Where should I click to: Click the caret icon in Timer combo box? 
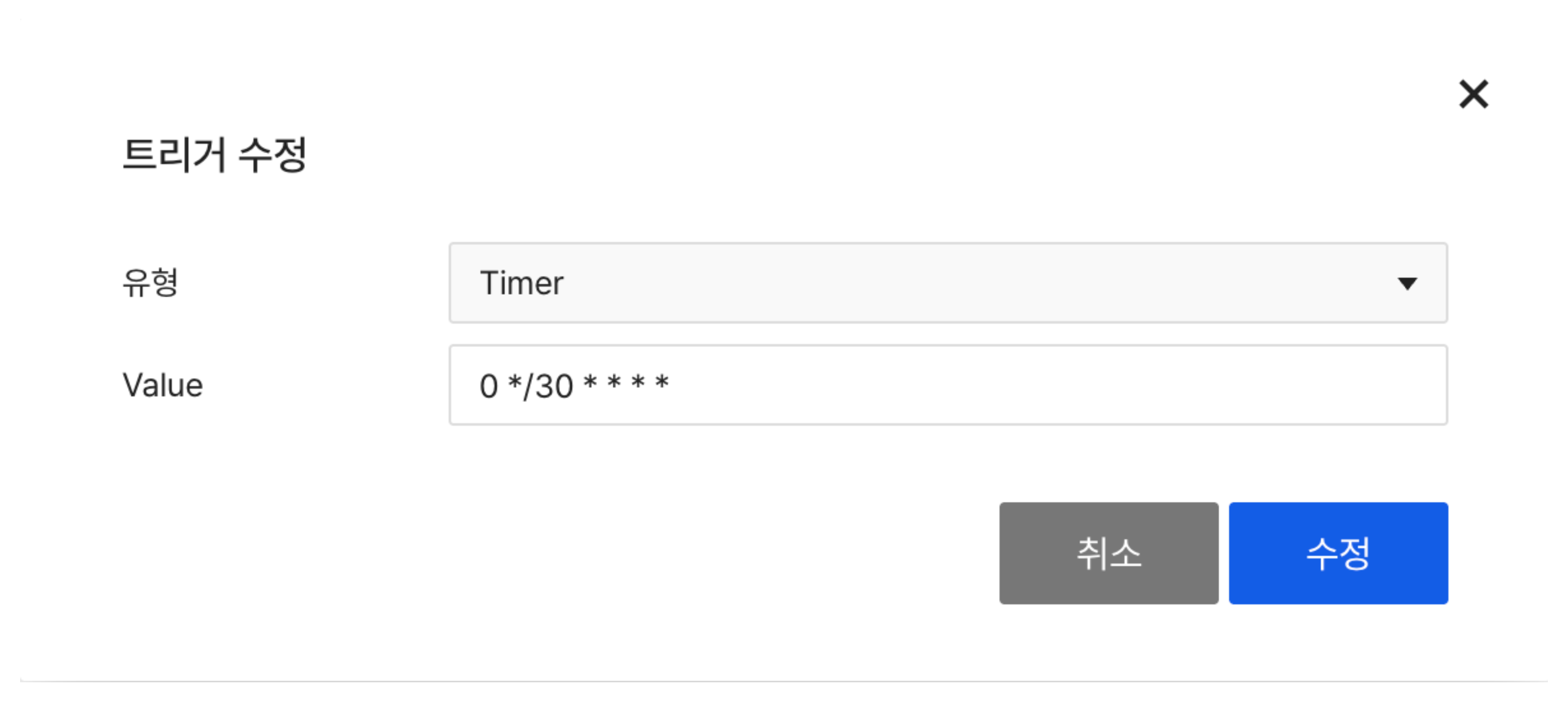coord(1407,284)
